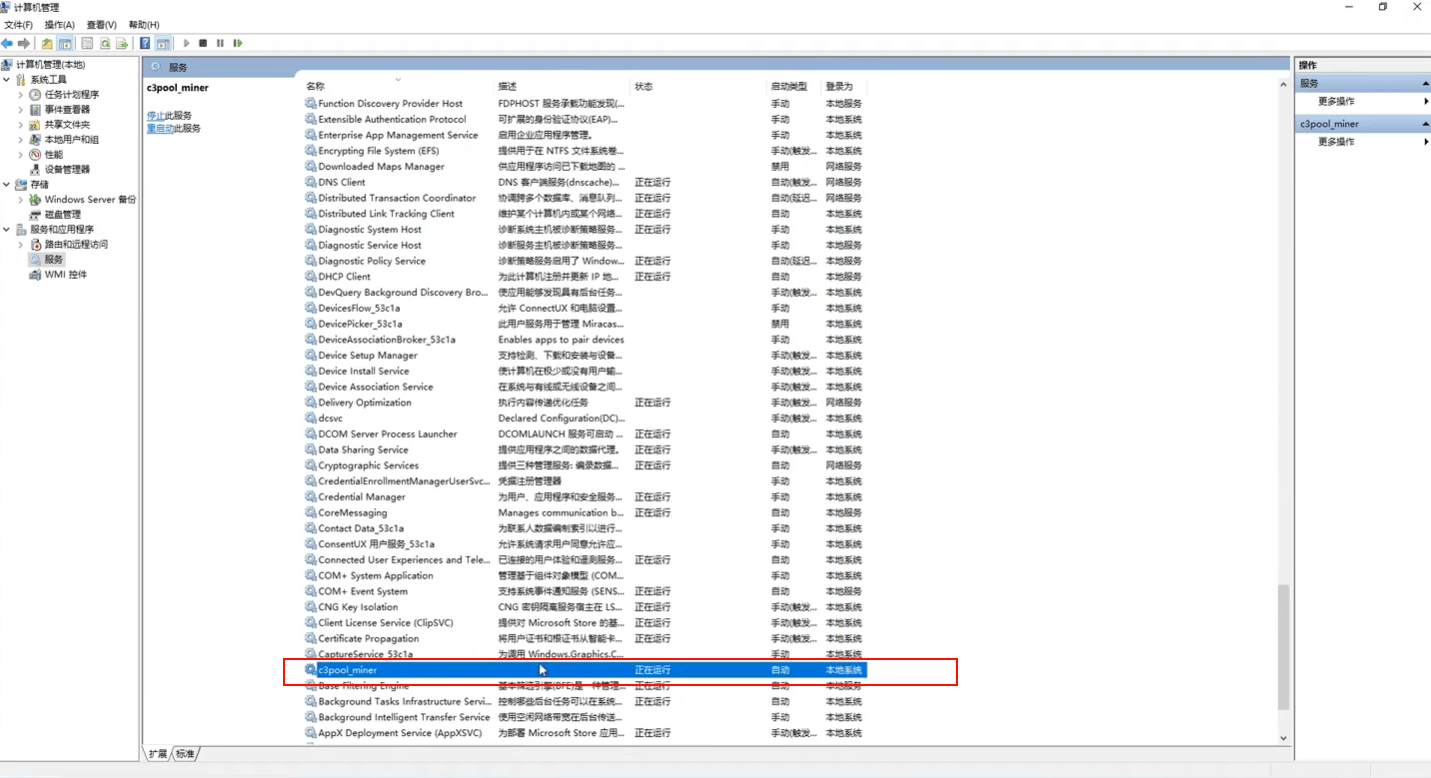Click the scrollbar down arrow of services list
The image size is (1431, 778).
pos(1284,738)
